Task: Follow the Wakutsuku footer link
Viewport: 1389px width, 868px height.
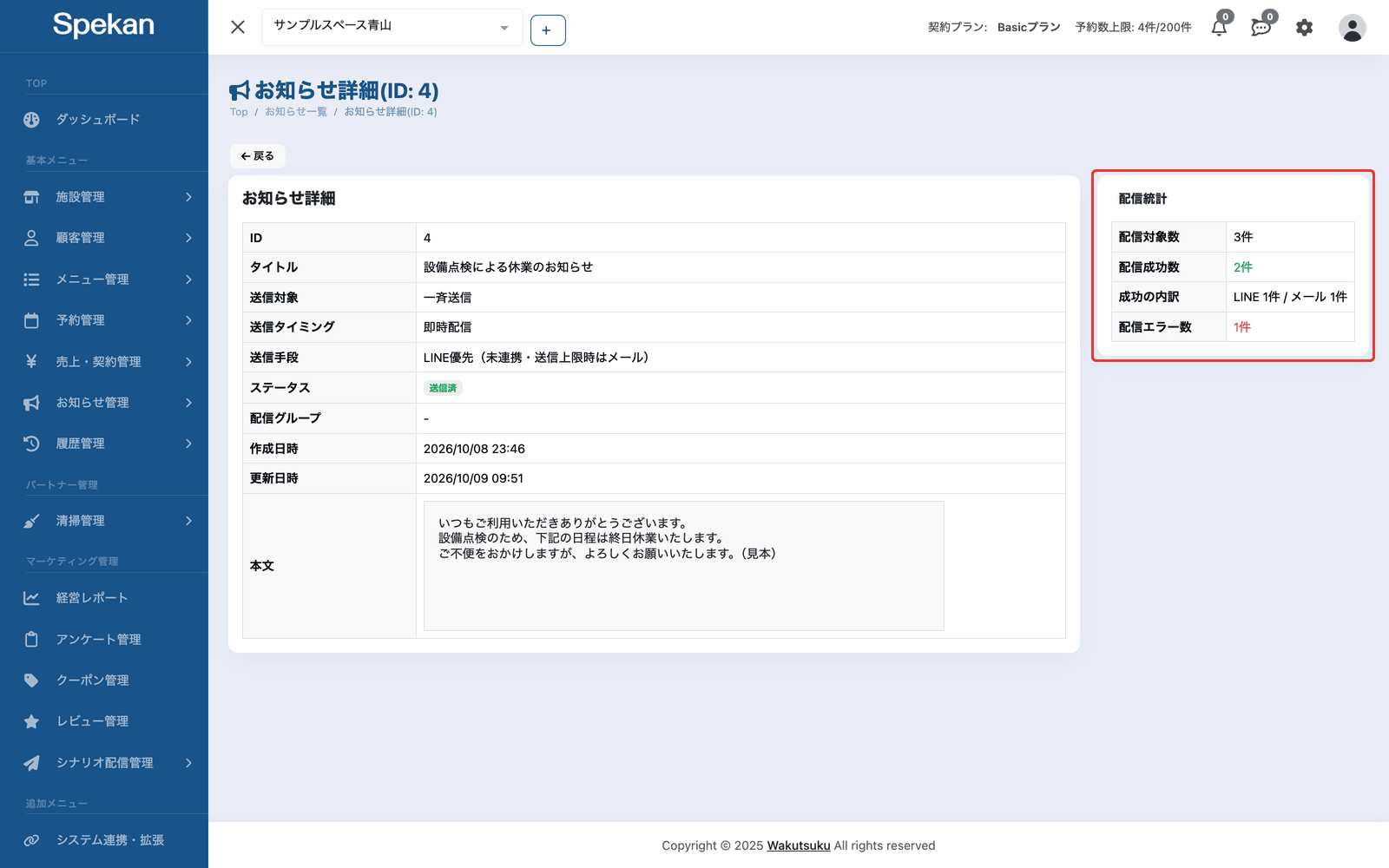Action: (x=799, y=845)
